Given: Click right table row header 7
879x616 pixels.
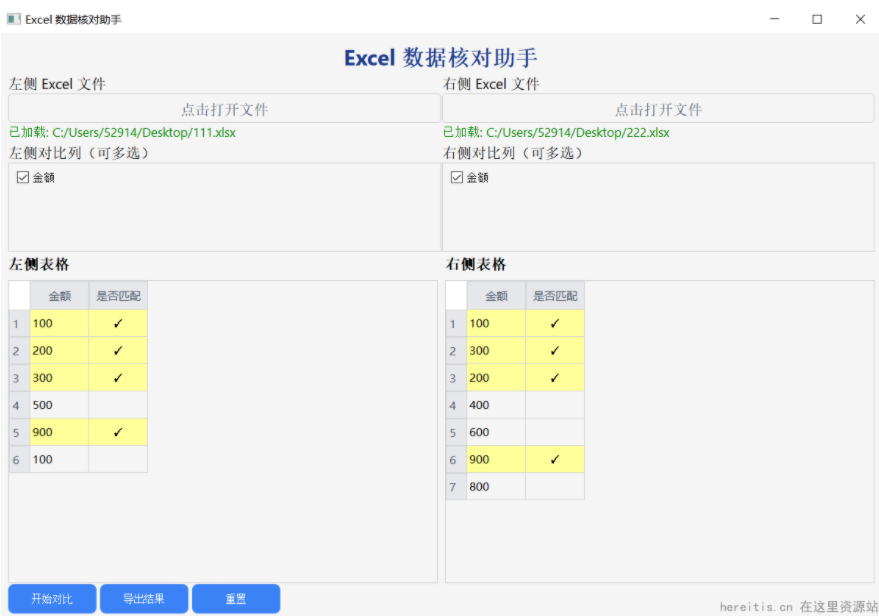Looking at the screenshot, I should pos(456,487).
